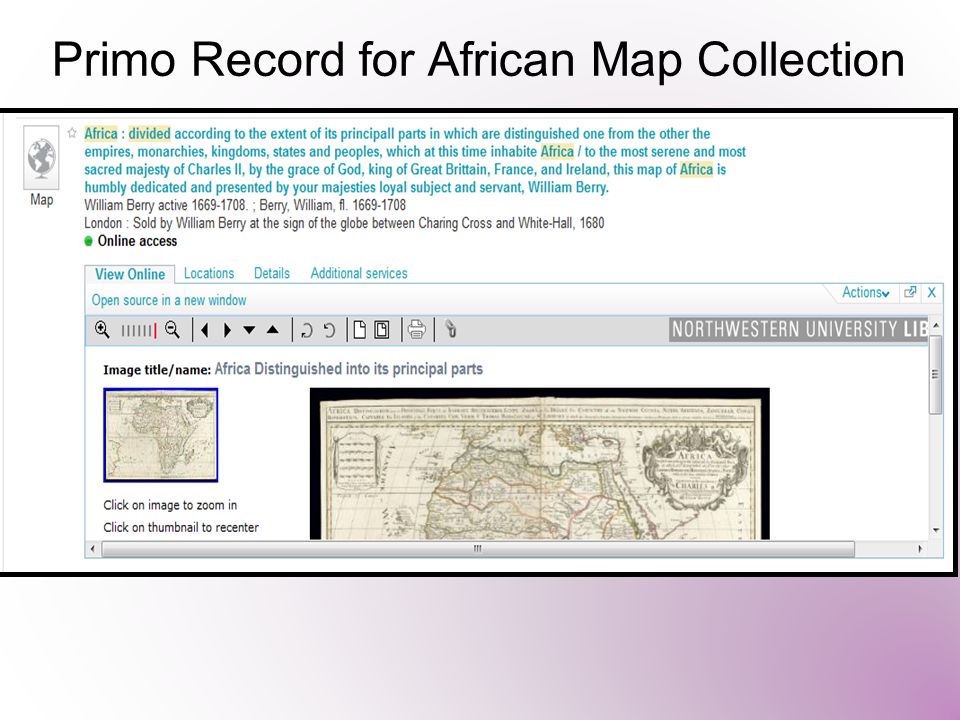The width and height of the screenshot is (960, 720).
Task: Pan the map left with arrow
Action: 204,330
